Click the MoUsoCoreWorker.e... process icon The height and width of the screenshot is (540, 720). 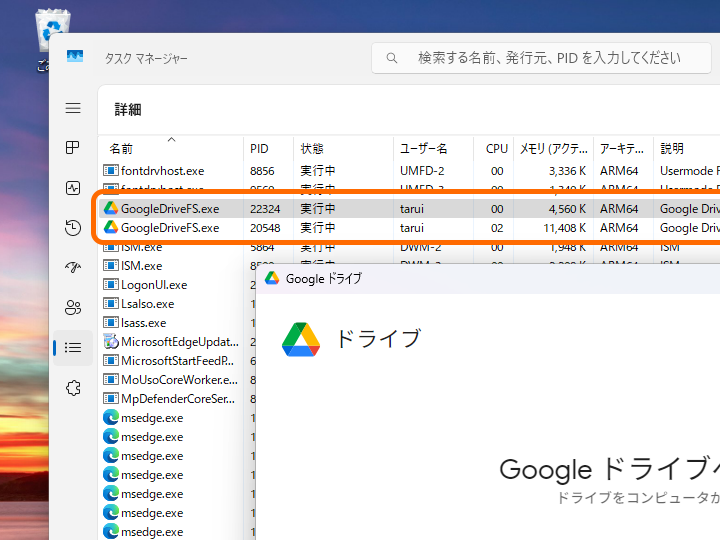[111, 380]
